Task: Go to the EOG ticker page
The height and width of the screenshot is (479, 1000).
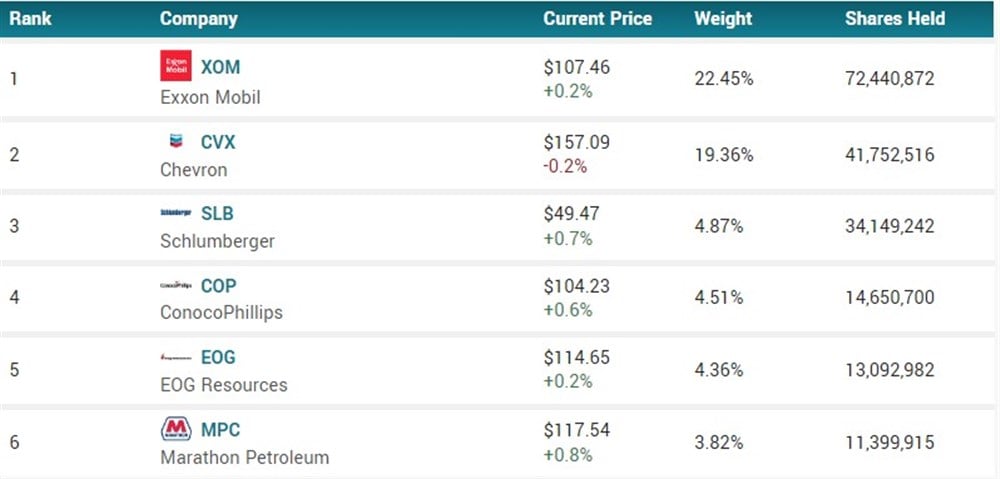Action: [218, 357]
